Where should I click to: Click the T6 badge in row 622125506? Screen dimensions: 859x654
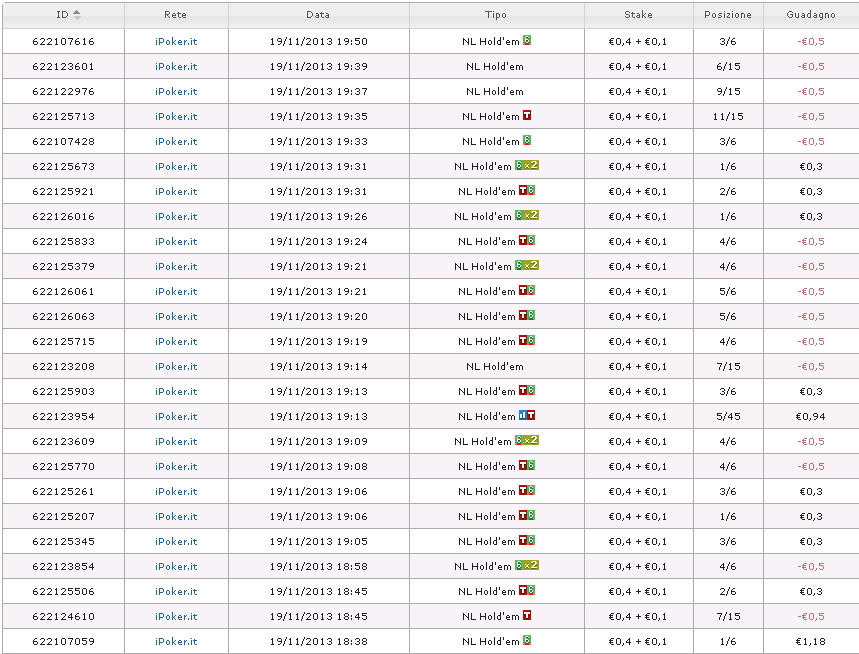pos(527,590)
